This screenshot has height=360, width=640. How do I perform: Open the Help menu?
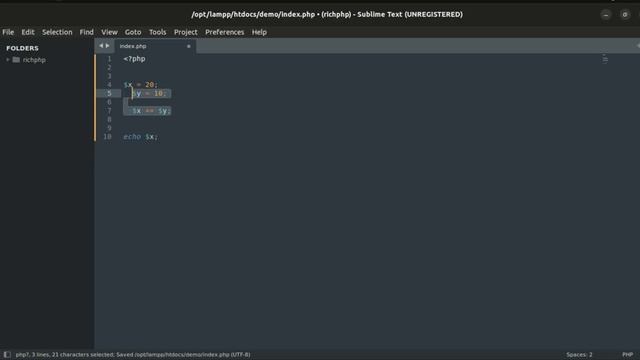259,32
